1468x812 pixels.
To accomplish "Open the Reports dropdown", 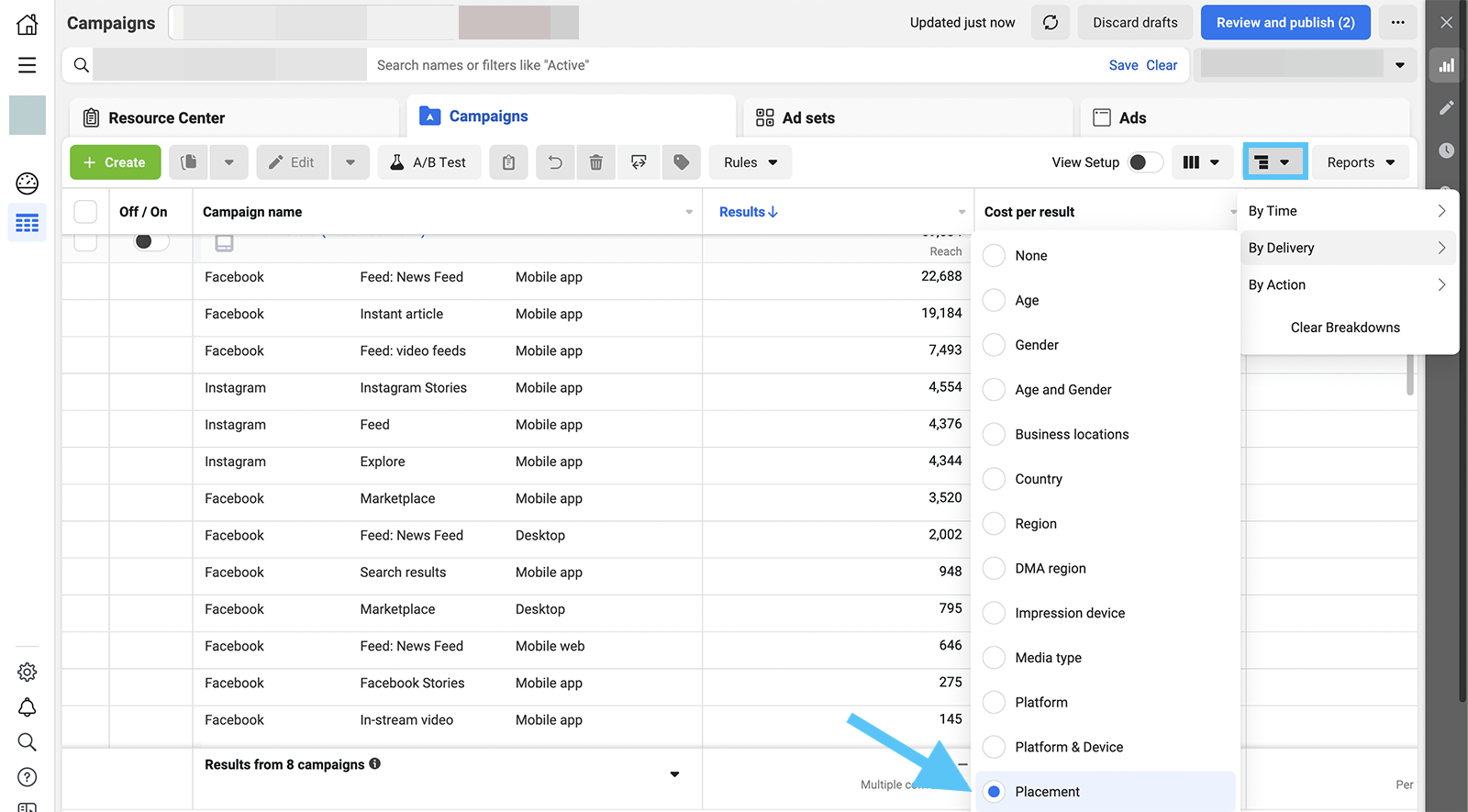I will [x=1361, y=162].
